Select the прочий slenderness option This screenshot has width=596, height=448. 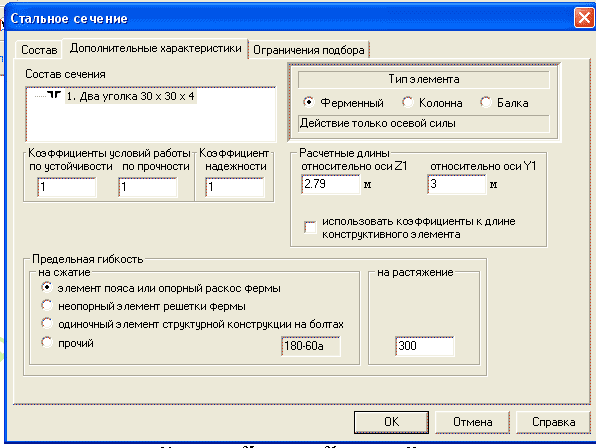click(46, 342)
